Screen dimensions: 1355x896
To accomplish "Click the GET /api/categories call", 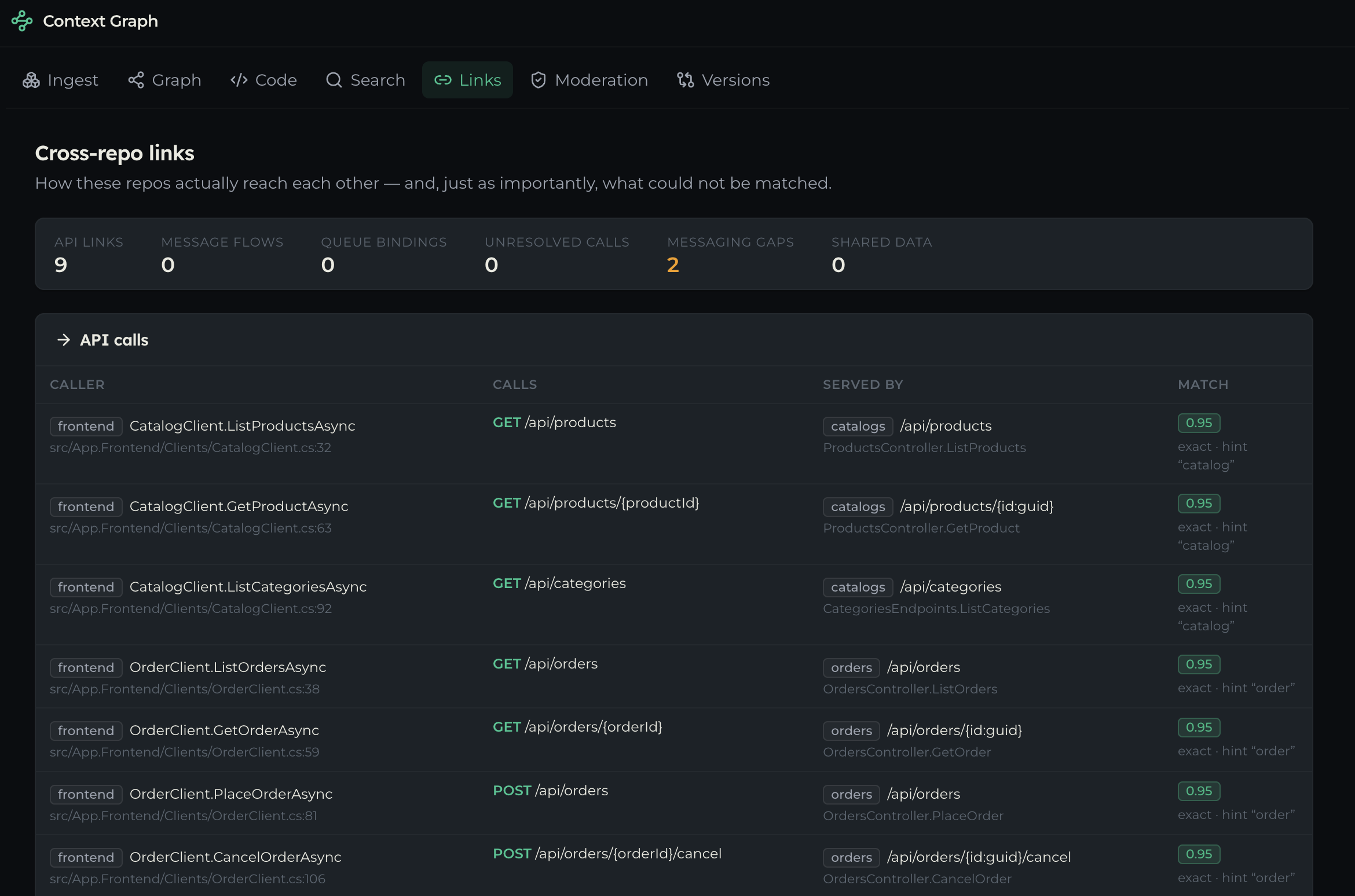I will tap(559, 583).
